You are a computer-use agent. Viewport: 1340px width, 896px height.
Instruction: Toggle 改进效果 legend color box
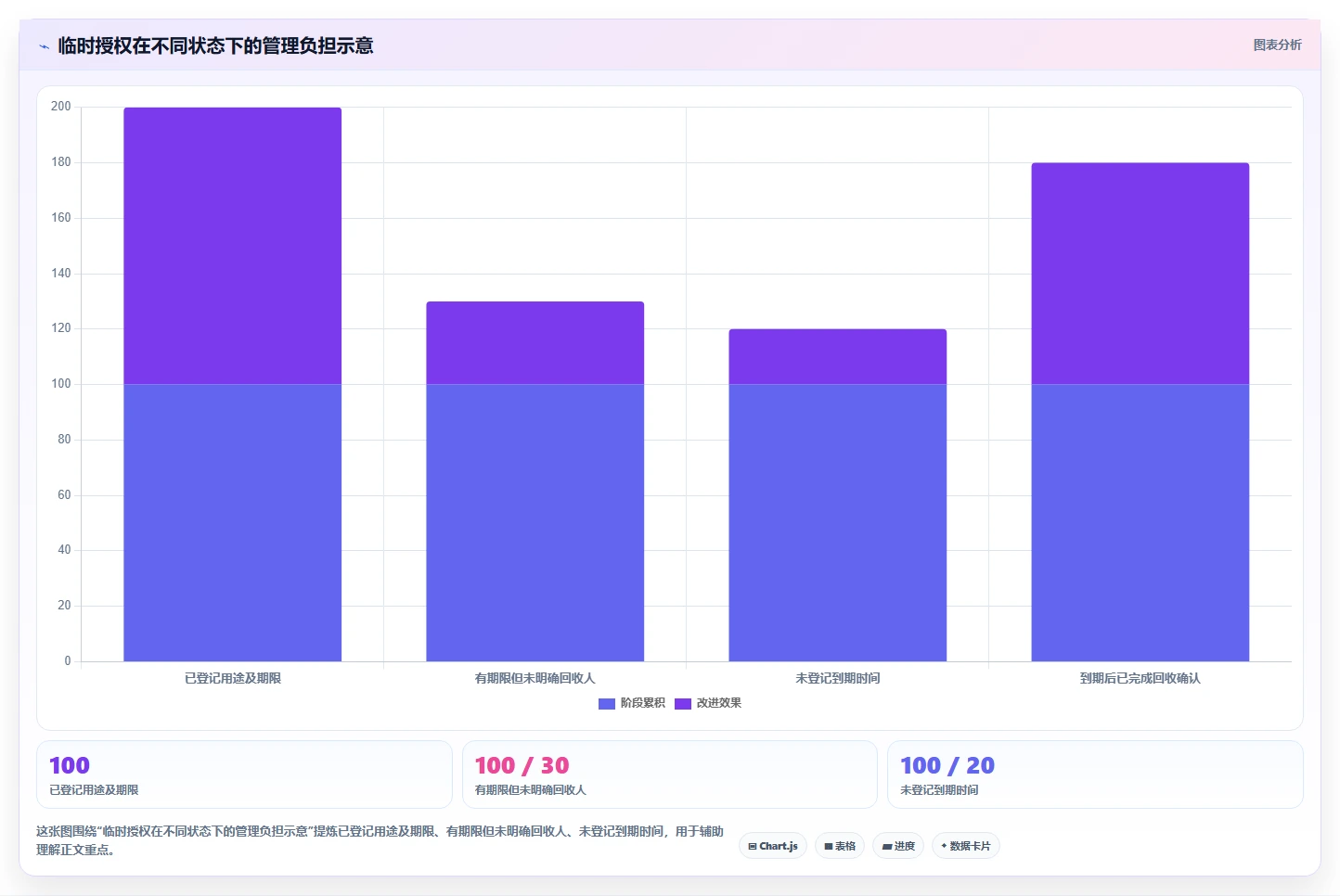click(x=683, y=704)
